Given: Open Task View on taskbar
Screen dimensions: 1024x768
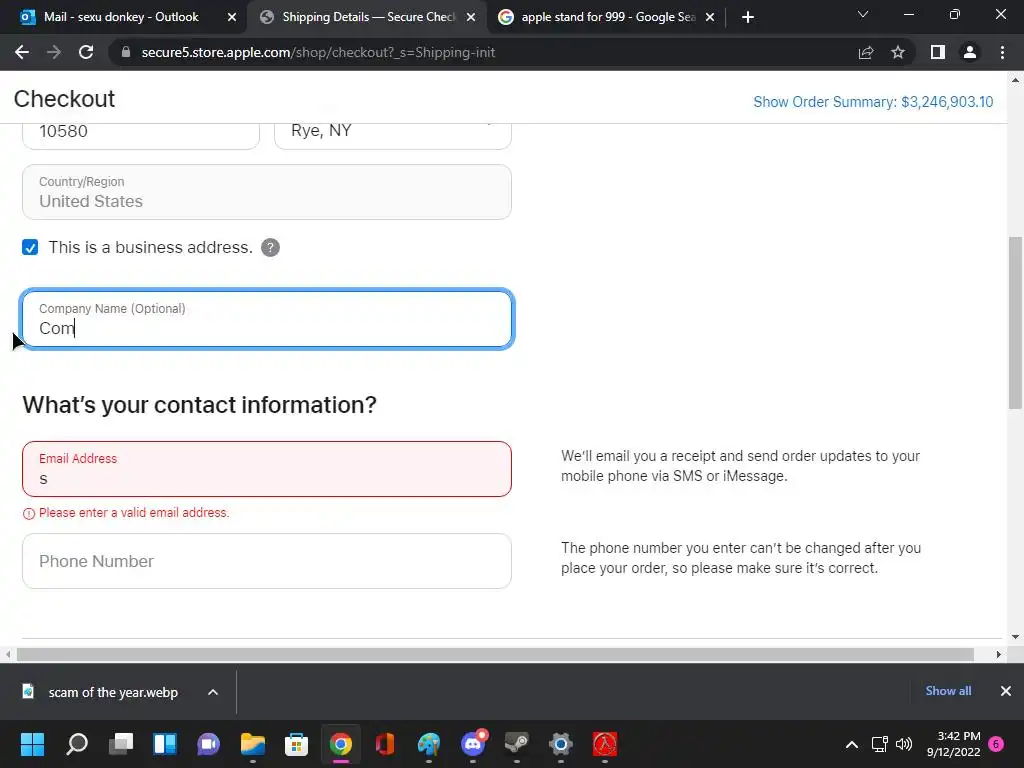Looking at the screenshot, I should point(121,744).
